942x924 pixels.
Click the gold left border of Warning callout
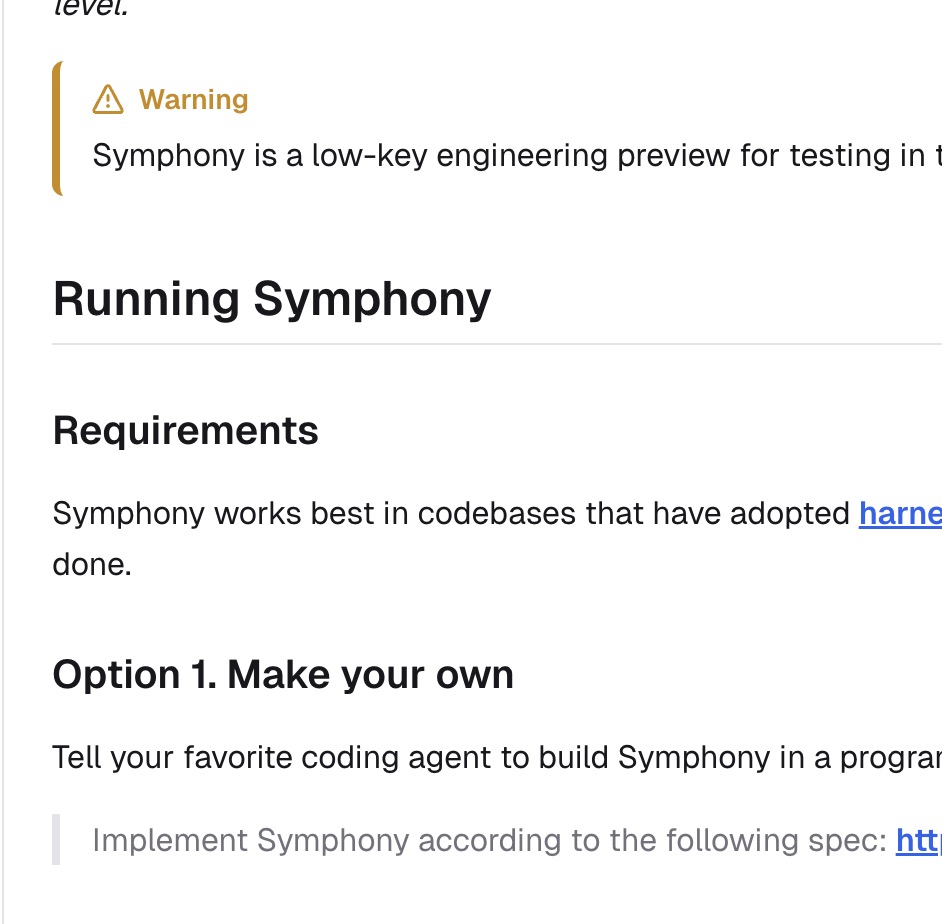56,128
